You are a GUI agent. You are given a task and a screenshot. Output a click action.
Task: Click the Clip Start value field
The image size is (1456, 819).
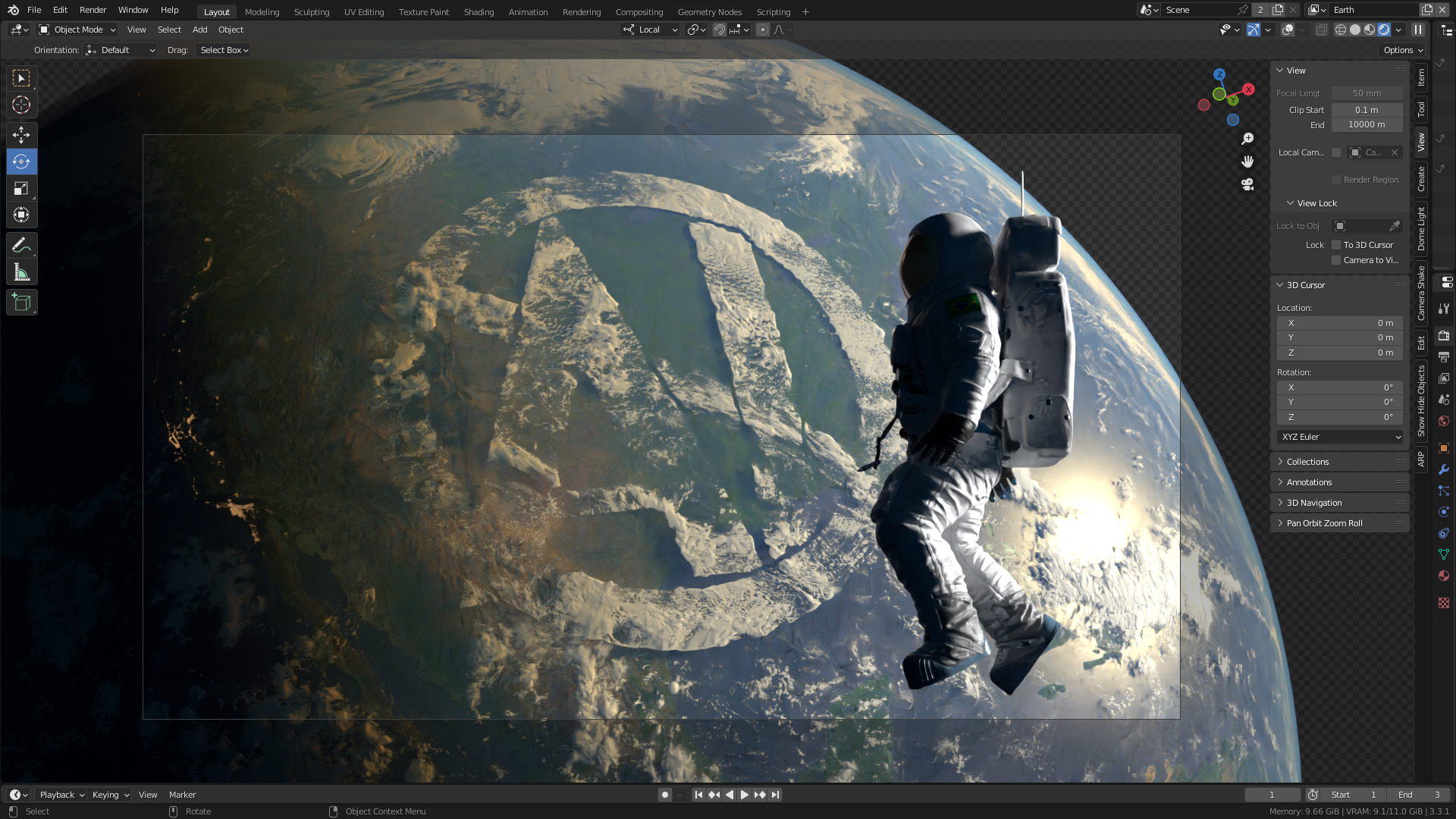click(1367, 110)
